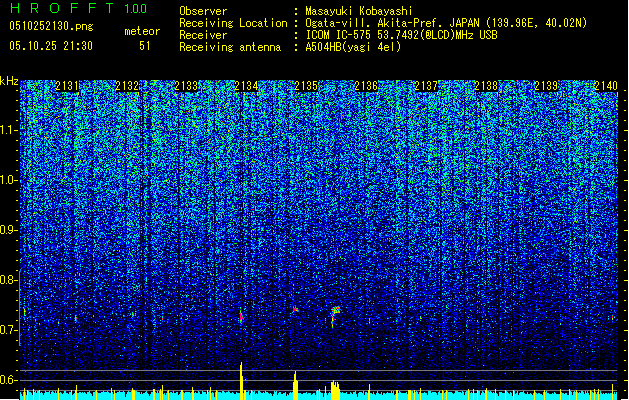Click the meteor count value 51
This screenshot has height=400, width=629.
145,46
